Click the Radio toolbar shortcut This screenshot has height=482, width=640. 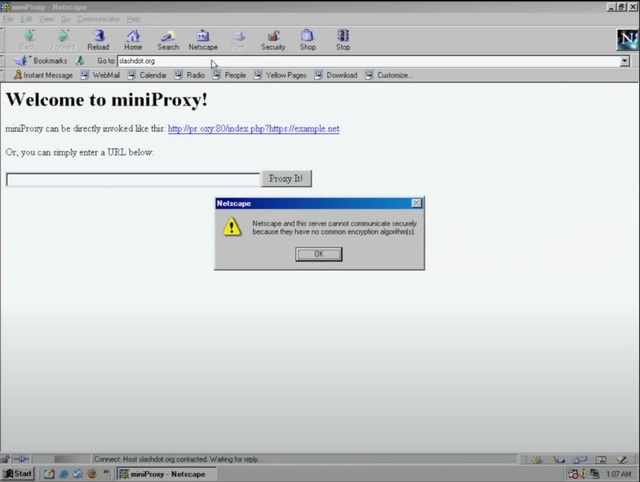[190, 75]
